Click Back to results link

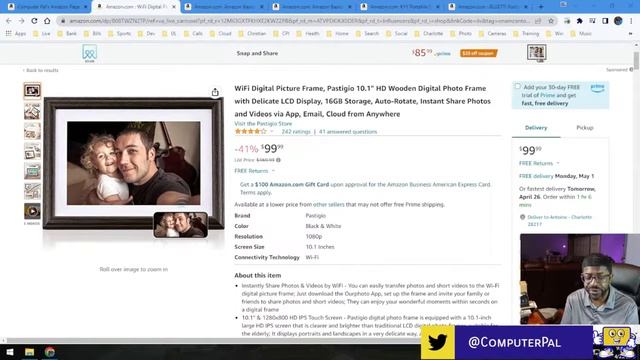(x=40, y=70)
